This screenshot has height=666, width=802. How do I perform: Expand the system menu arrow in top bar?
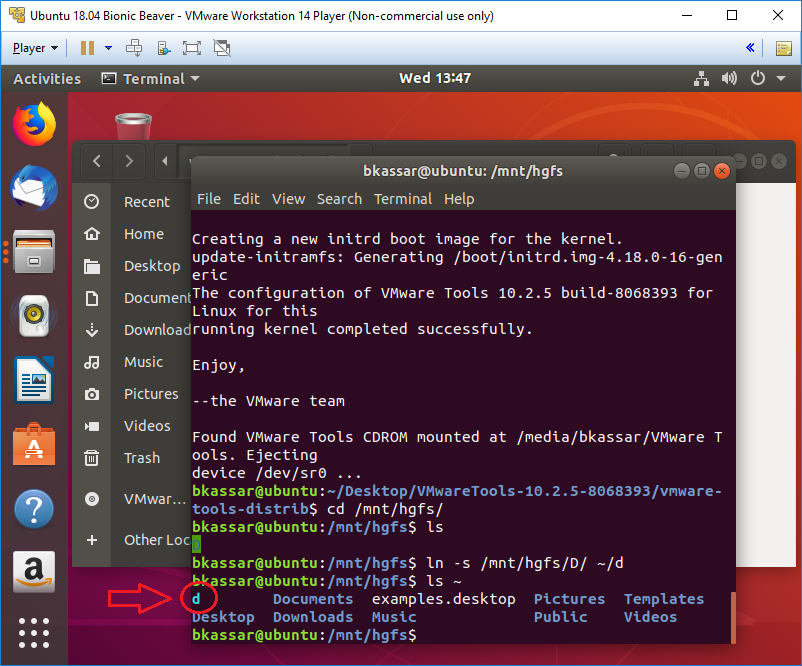point(781,79)
